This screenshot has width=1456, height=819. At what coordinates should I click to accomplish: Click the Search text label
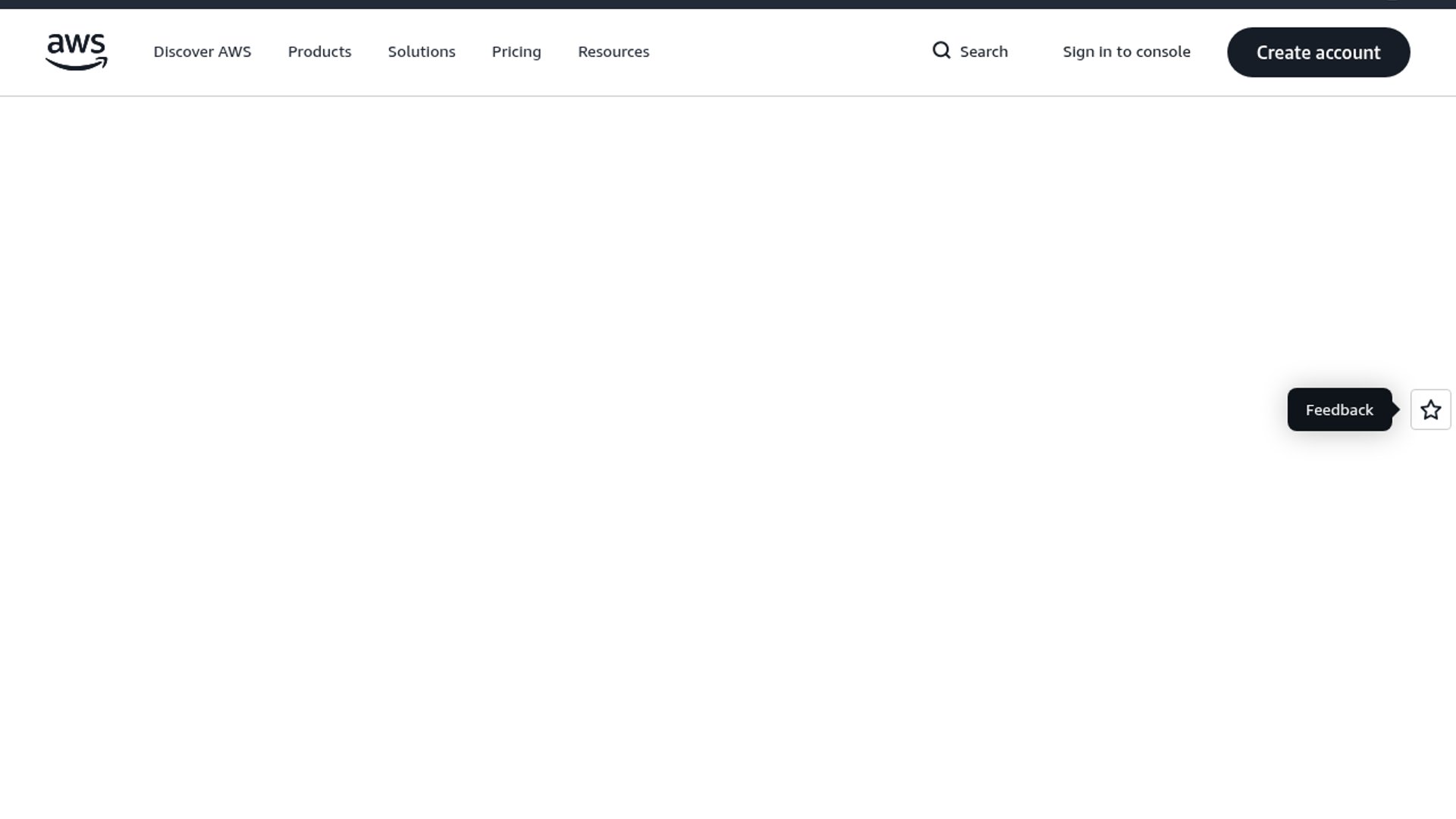tap(984, 52)
